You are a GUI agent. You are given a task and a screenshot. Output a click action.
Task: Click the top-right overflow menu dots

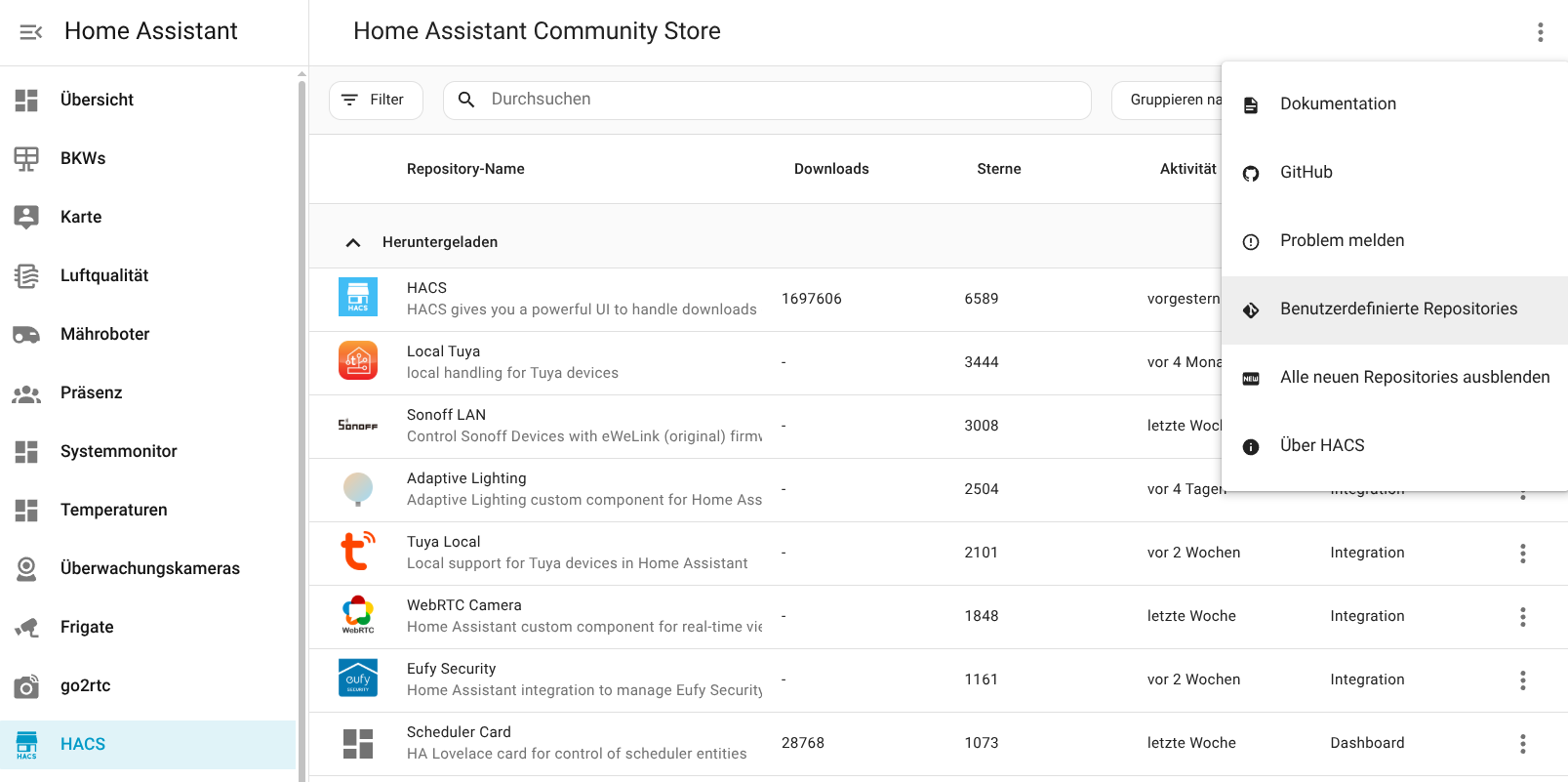[x=1540, y=32]
